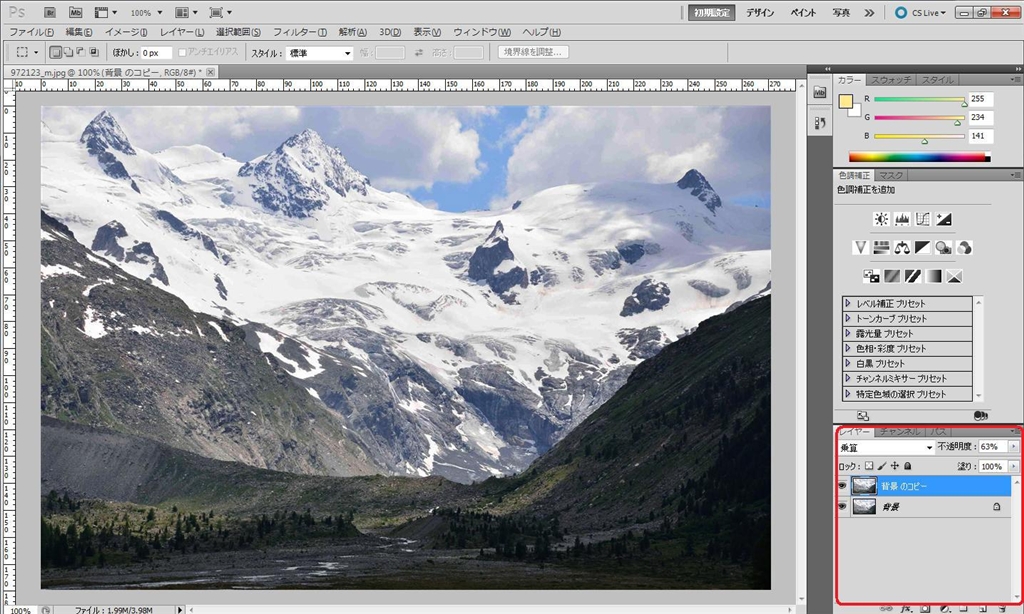Add Threshold adjustment icon
Image resolution: width=1024 pixels, height=614 pixels.
913,276
